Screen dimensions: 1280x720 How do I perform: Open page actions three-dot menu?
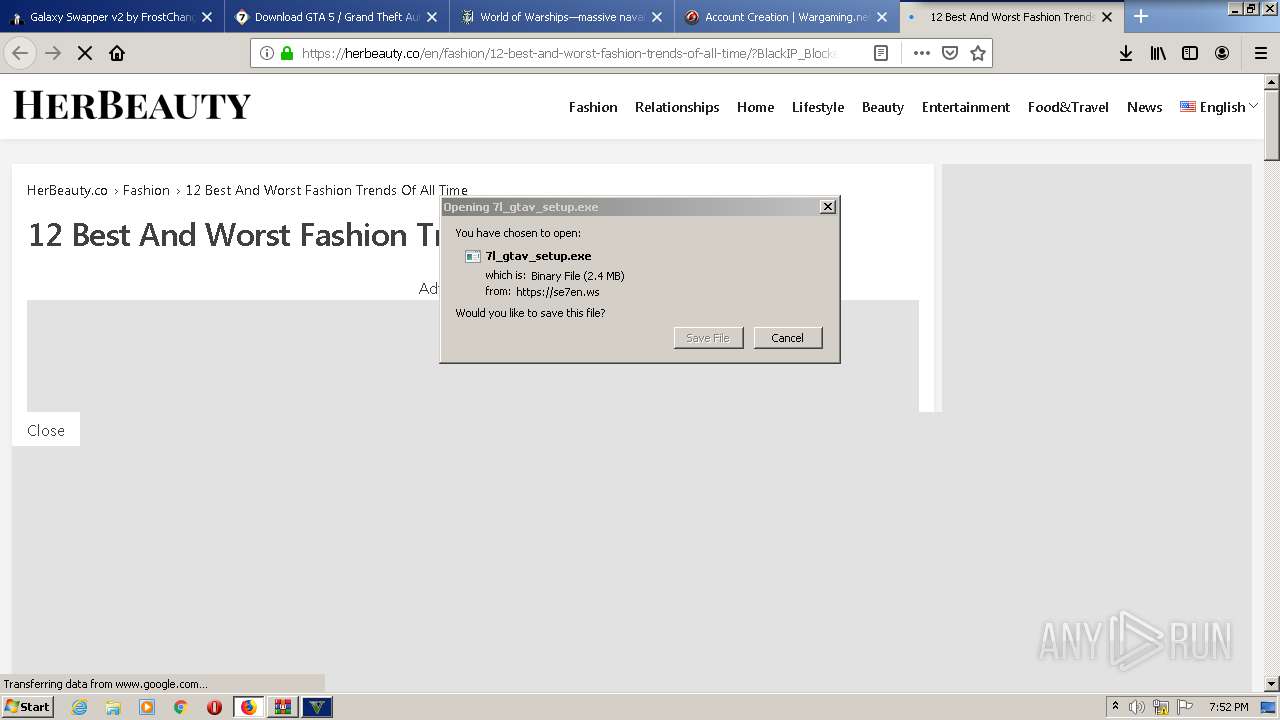pos(921,54)
